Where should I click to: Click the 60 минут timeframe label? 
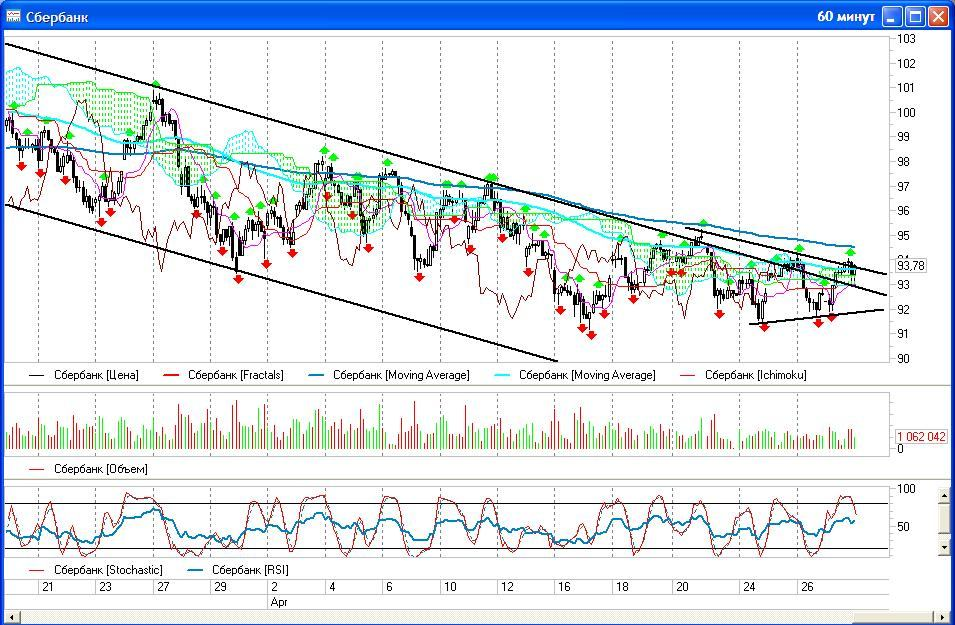coord(846,16)
